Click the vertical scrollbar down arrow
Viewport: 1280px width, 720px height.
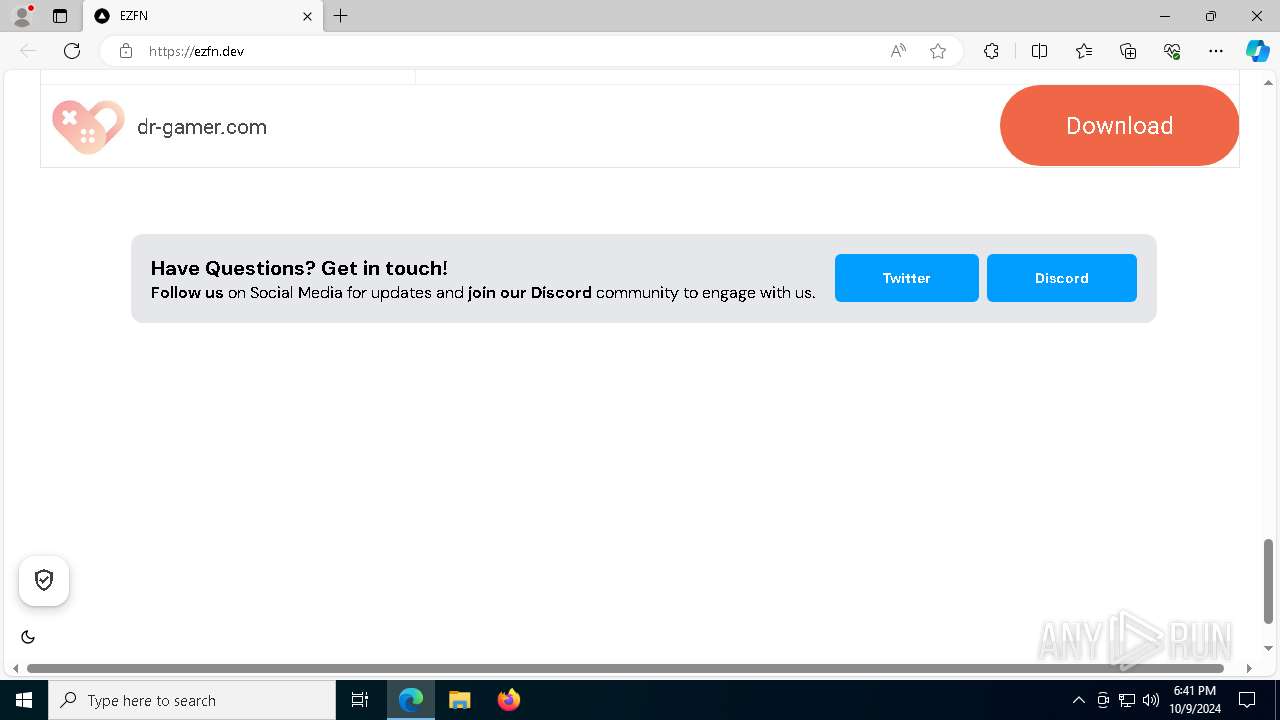coord(1269,648)
